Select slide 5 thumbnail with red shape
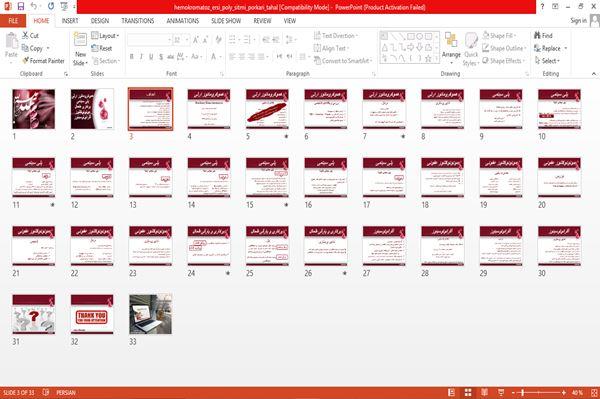Screen dimensions: 600x399 [x=267, y=109]
